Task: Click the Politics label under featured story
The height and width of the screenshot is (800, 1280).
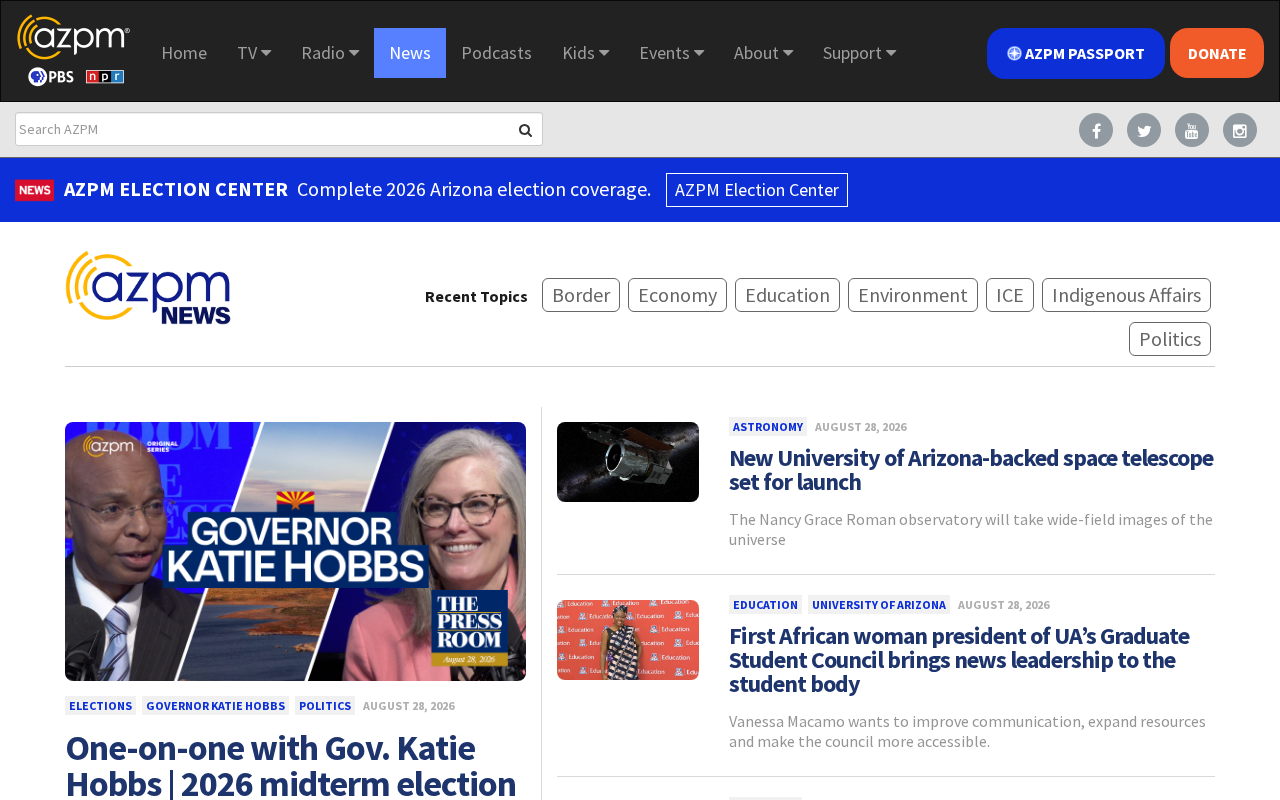Action: pos(325,706)
